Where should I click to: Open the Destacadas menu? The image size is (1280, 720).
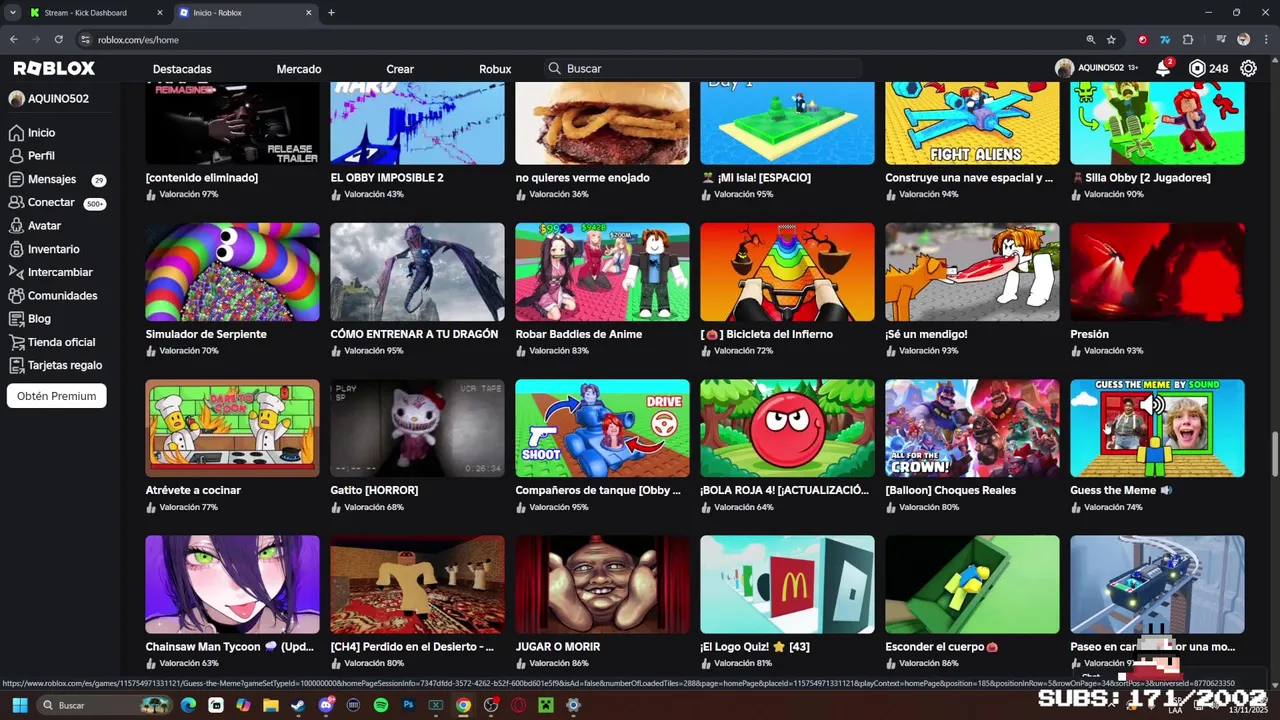182,69
